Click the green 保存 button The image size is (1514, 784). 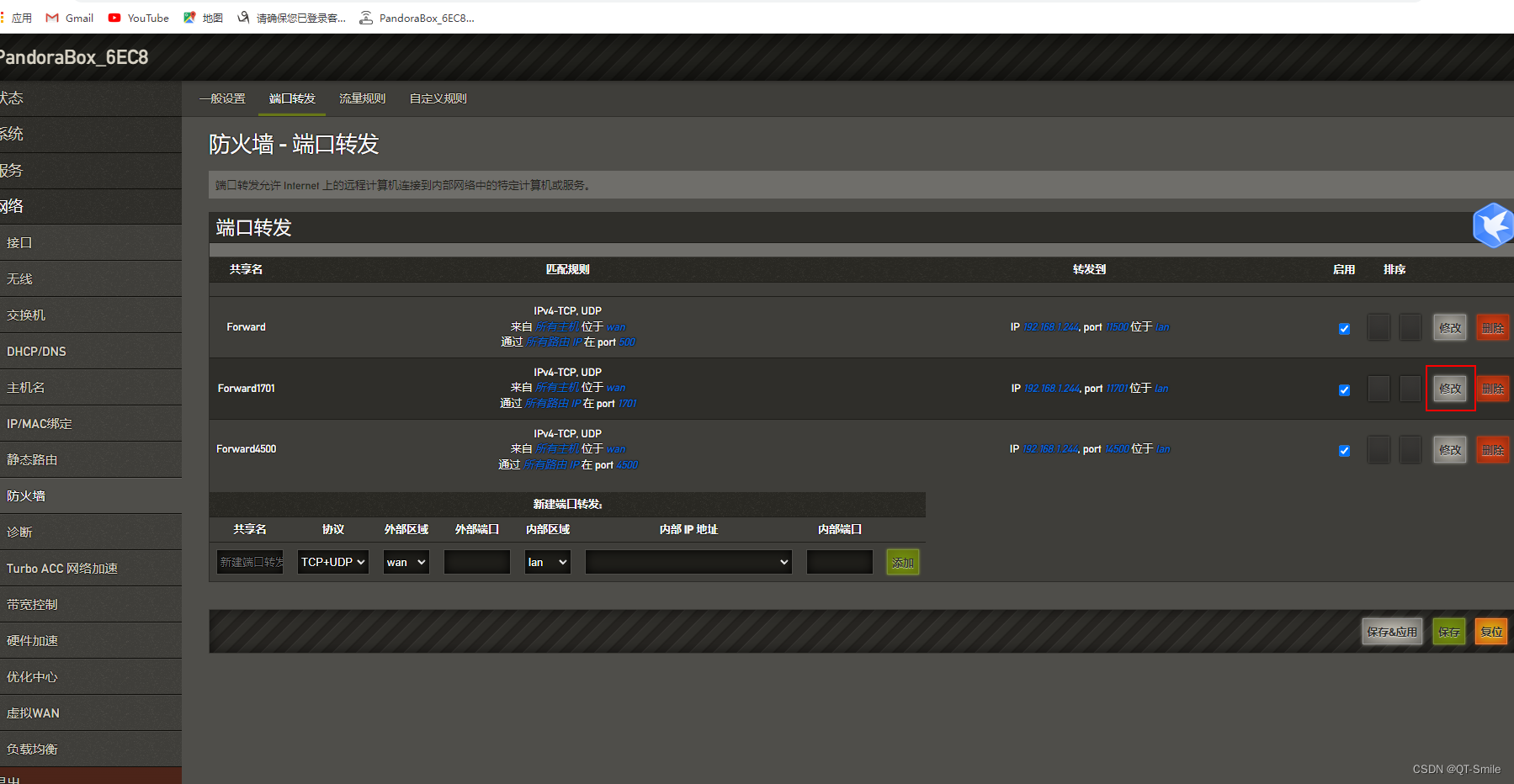click(x=1449, y=632)
